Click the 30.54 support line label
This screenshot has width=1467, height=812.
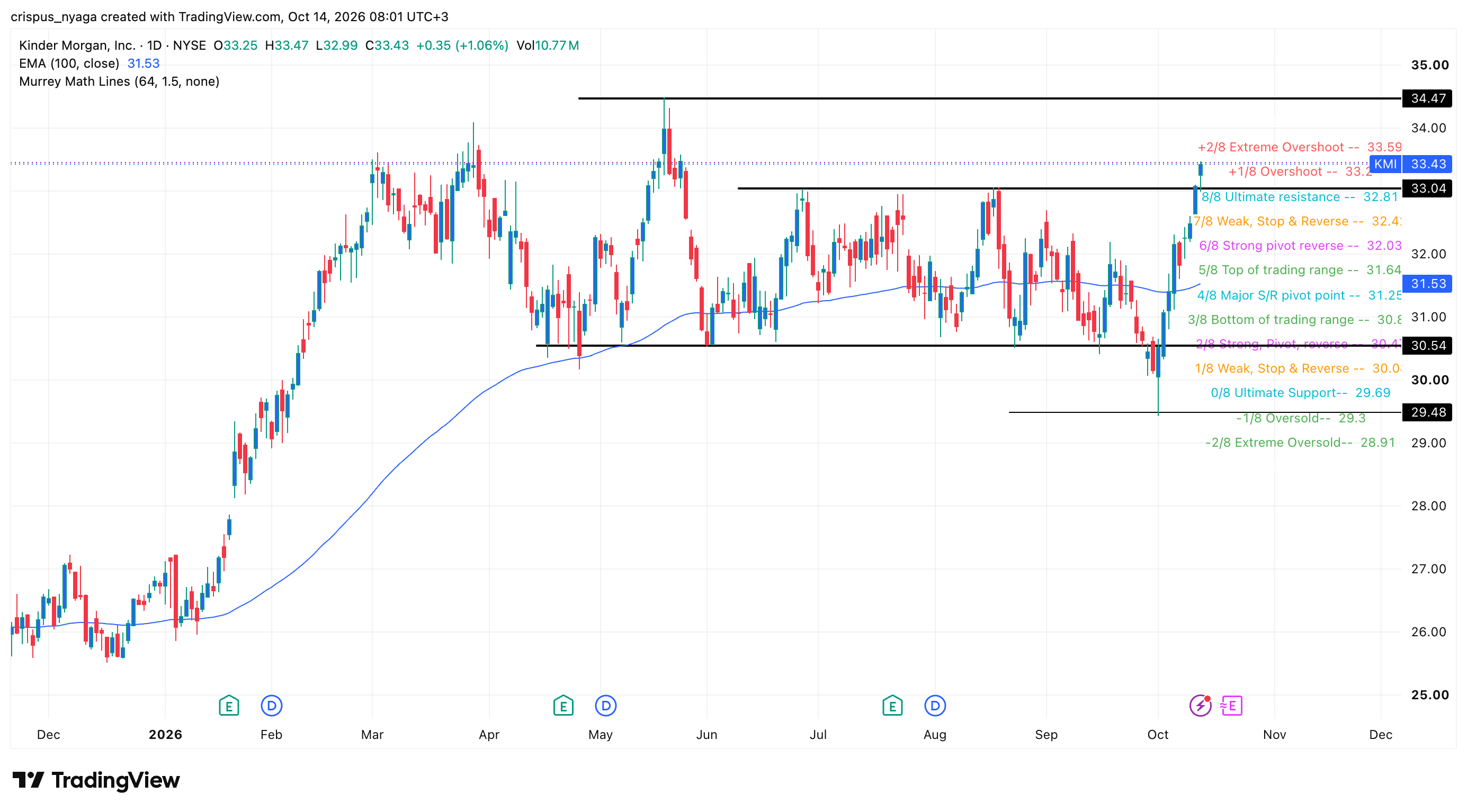(1427, 346)
